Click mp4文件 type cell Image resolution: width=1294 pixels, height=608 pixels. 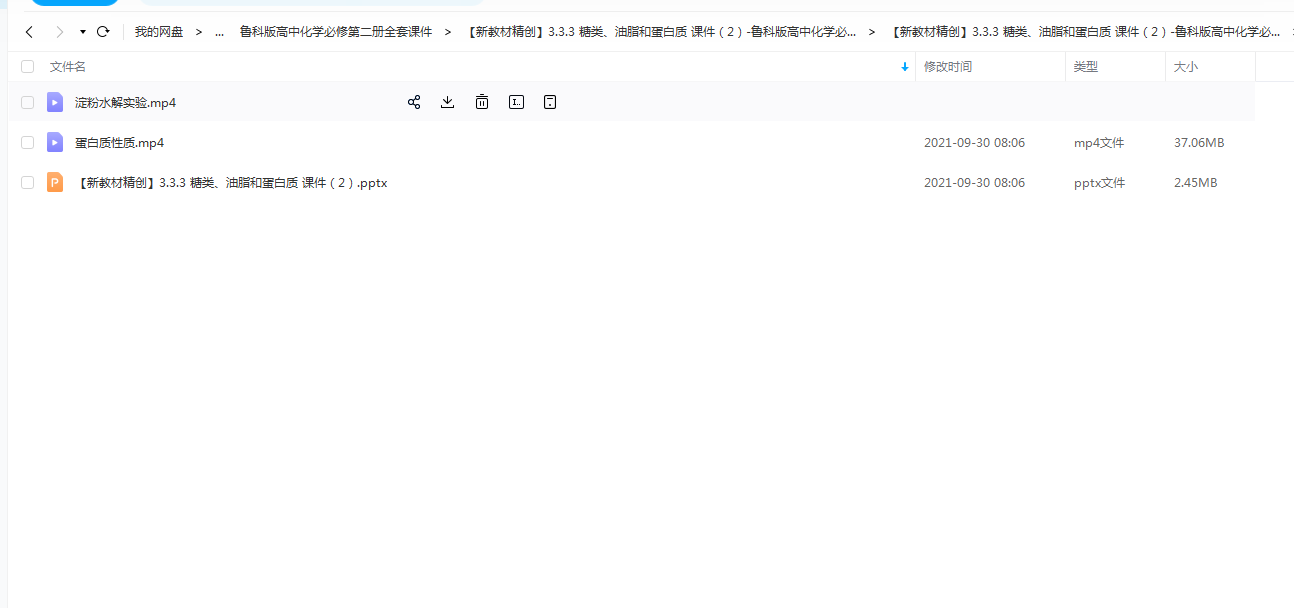click(x=1099, y=143)
